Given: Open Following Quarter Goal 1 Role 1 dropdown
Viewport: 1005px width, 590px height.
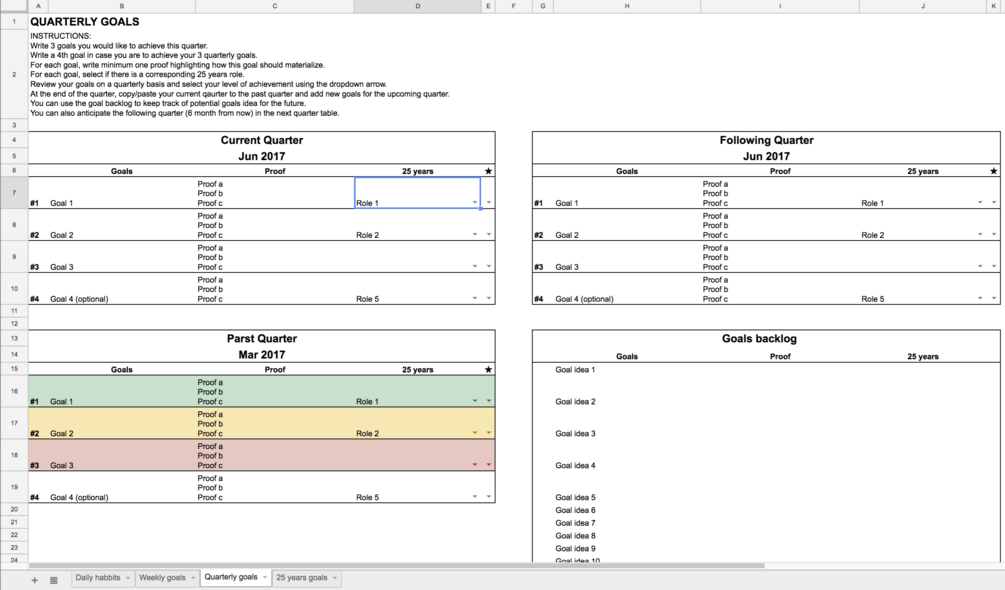Looking at the screenshot, I should pos(980,202).
